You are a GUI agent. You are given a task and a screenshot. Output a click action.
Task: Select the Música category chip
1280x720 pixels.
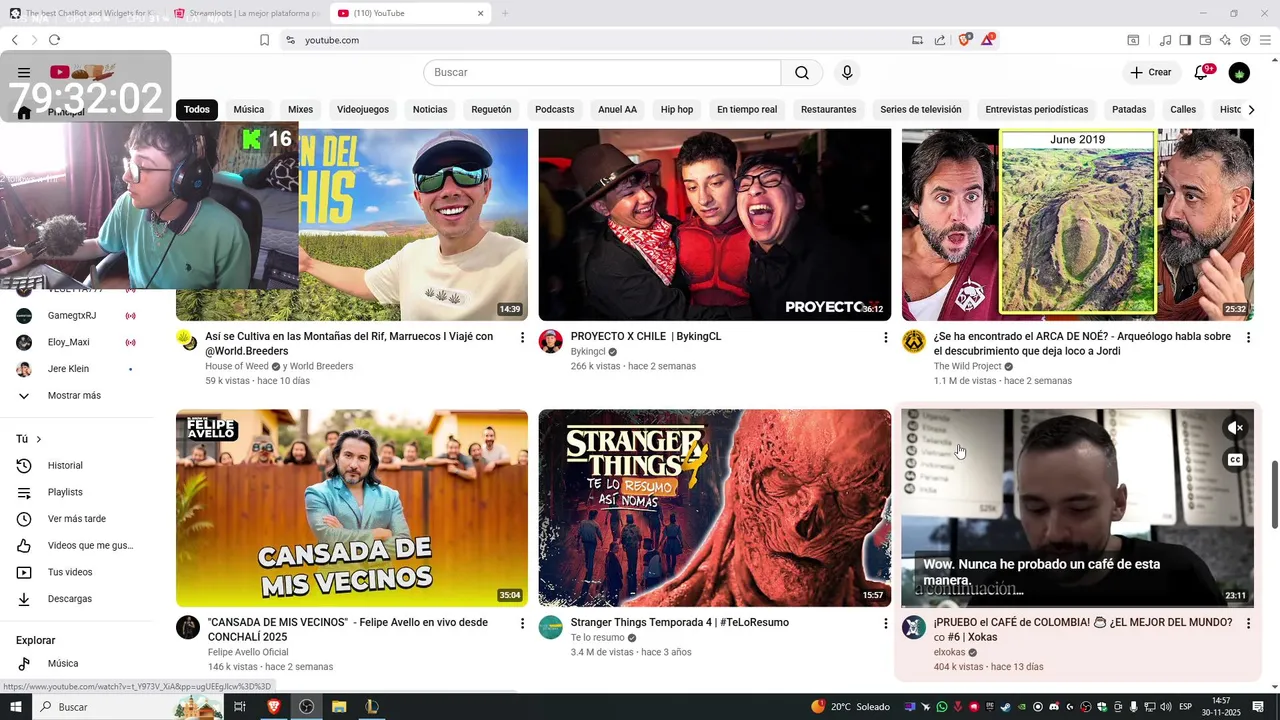pyautogui.click(x=249, y=110)
